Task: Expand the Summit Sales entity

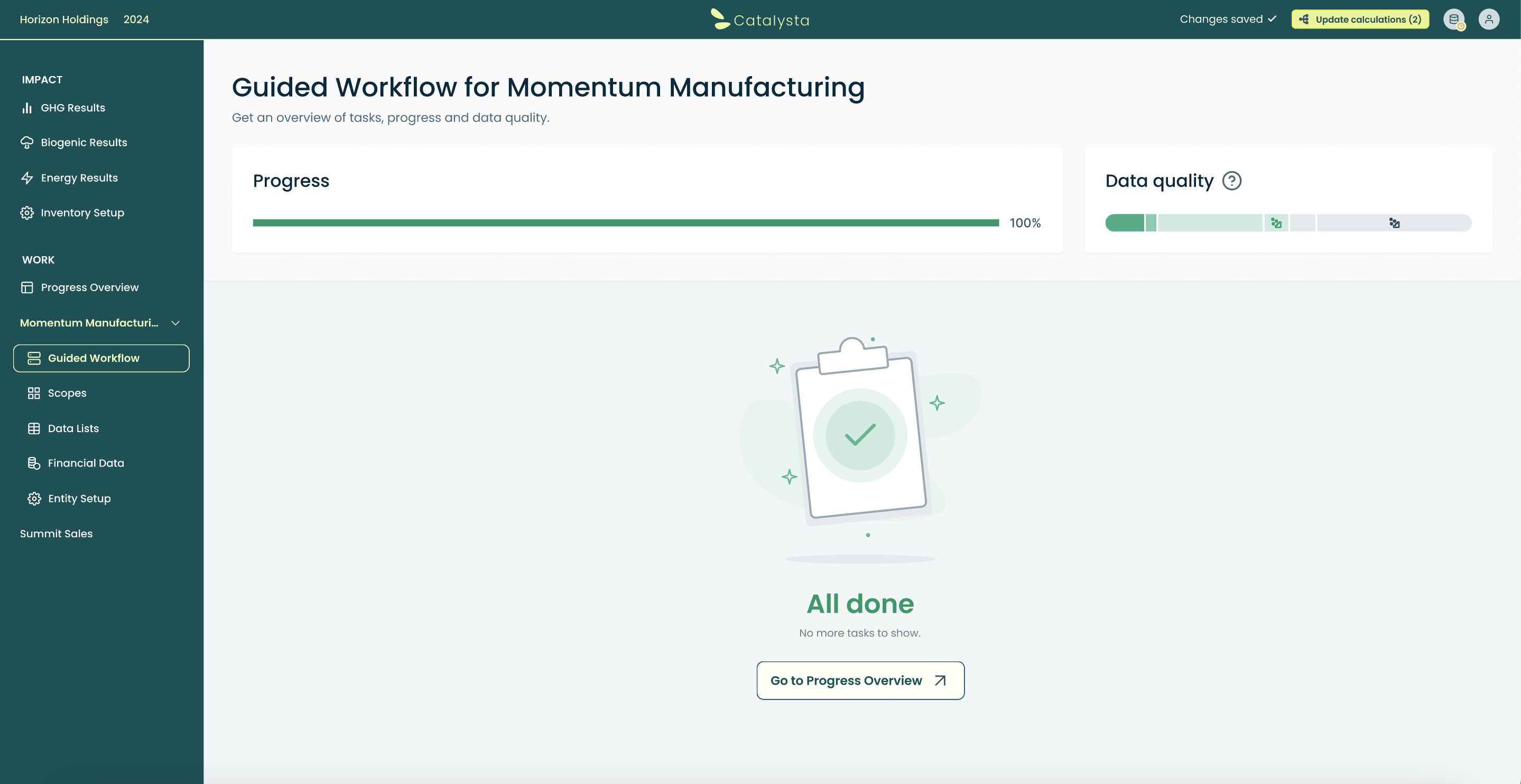Action: 56,534
